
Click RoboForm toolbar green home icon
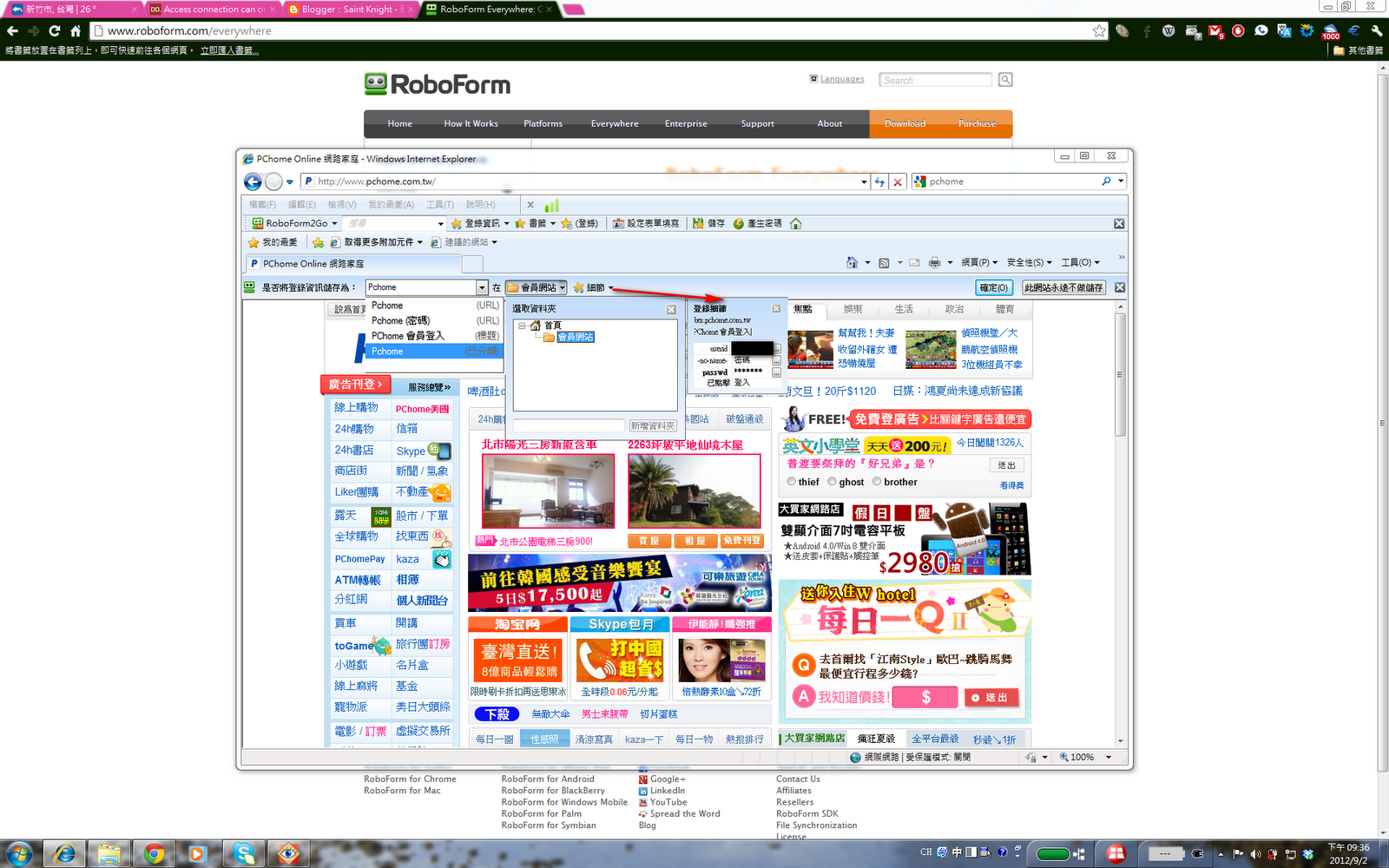796,223
